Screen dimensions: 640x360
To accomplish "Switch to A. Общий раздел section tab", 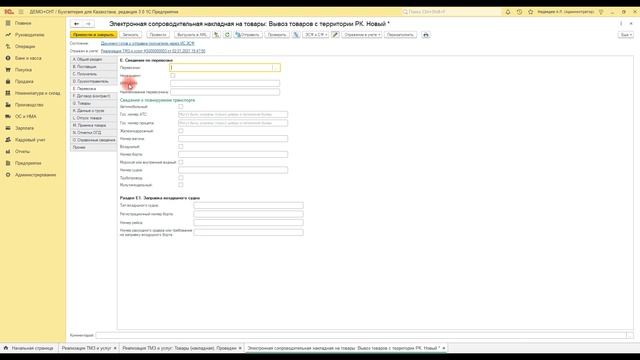I will coord(93,60).
